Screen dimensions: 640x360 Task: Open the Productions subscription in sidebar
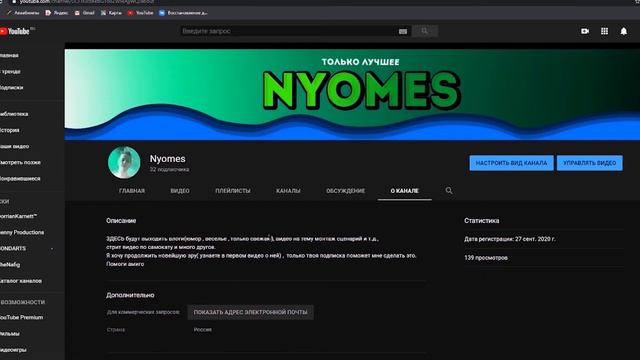coord(22,232)
